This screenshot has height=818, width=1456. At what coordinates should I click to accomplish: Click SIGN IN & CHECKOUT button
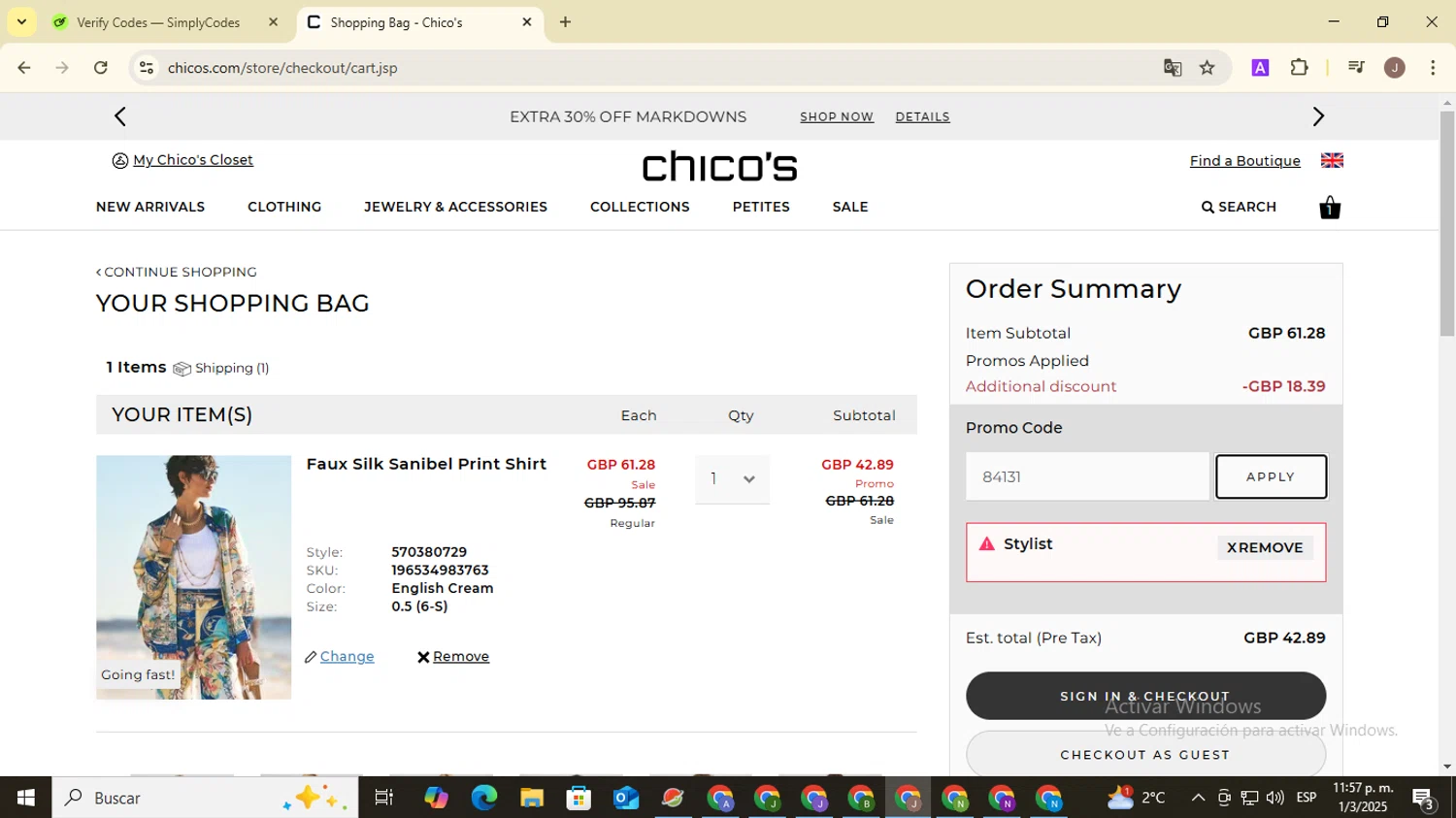pyautogui.click(x=1145, y=696)
